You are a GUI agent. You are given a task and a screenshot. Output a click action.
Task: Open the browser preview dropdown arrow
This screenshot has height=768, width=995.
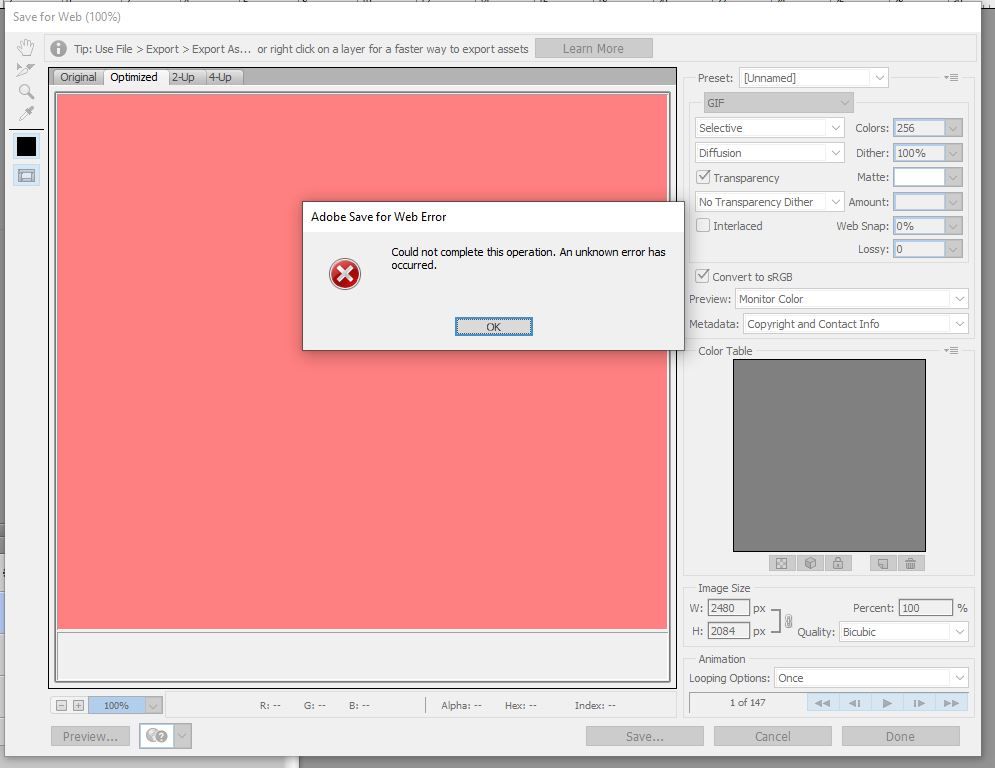182,736
